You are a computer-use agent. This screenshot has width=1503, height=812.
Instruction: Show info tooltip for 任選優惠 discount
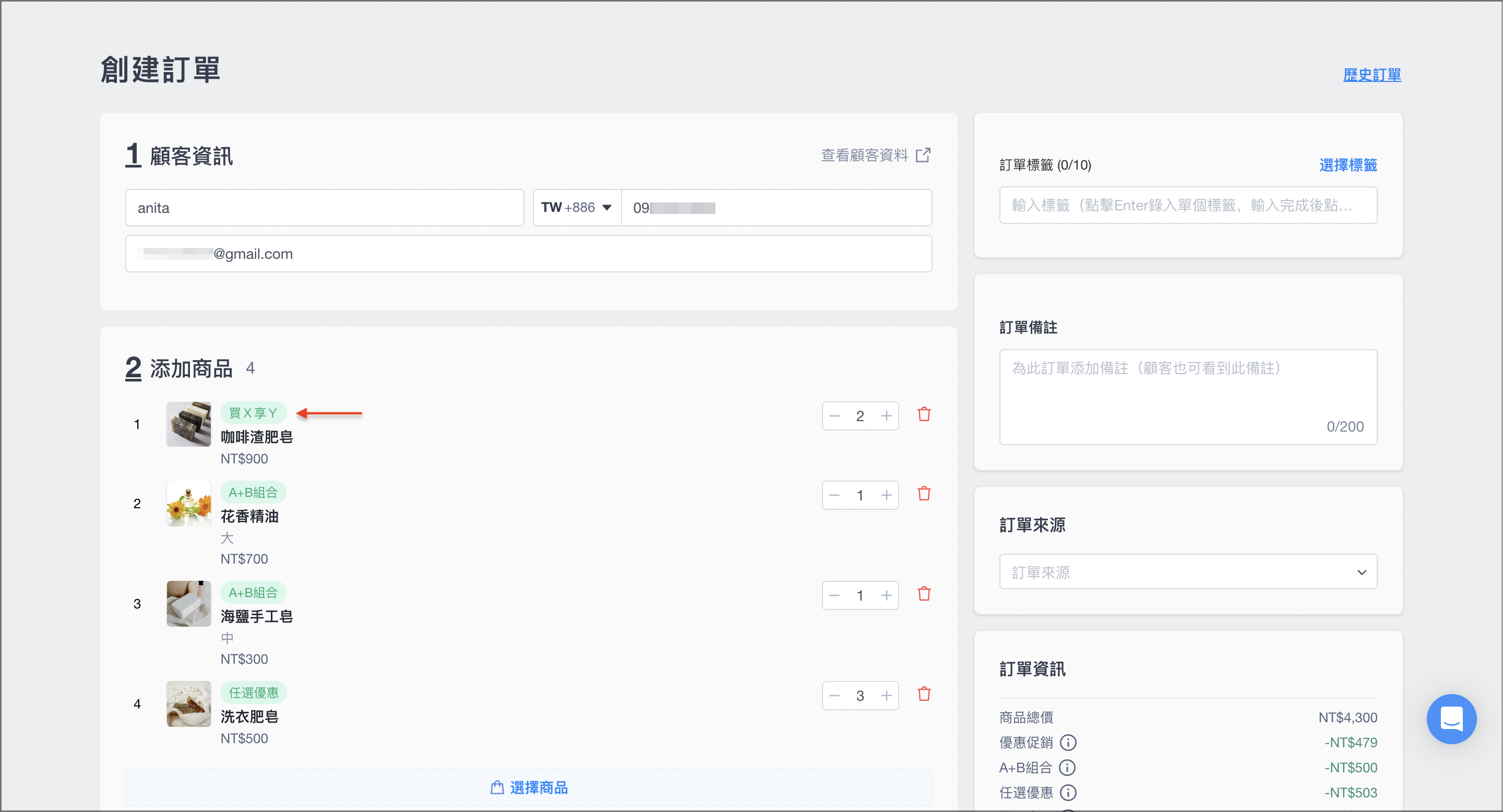point(1068,793)
